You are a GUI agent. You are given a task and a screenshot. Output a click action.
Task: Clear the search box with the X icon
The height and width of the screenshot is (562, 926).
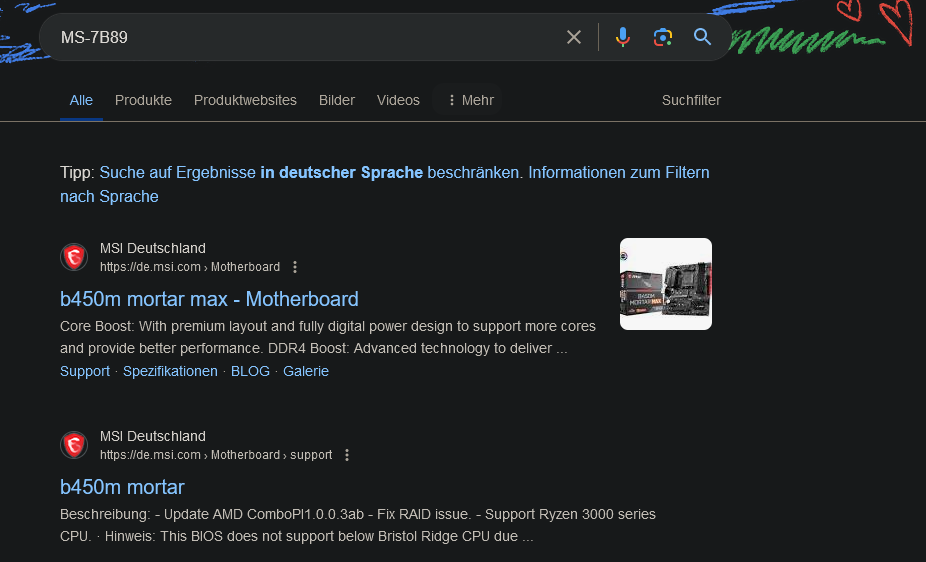(573, 37)
